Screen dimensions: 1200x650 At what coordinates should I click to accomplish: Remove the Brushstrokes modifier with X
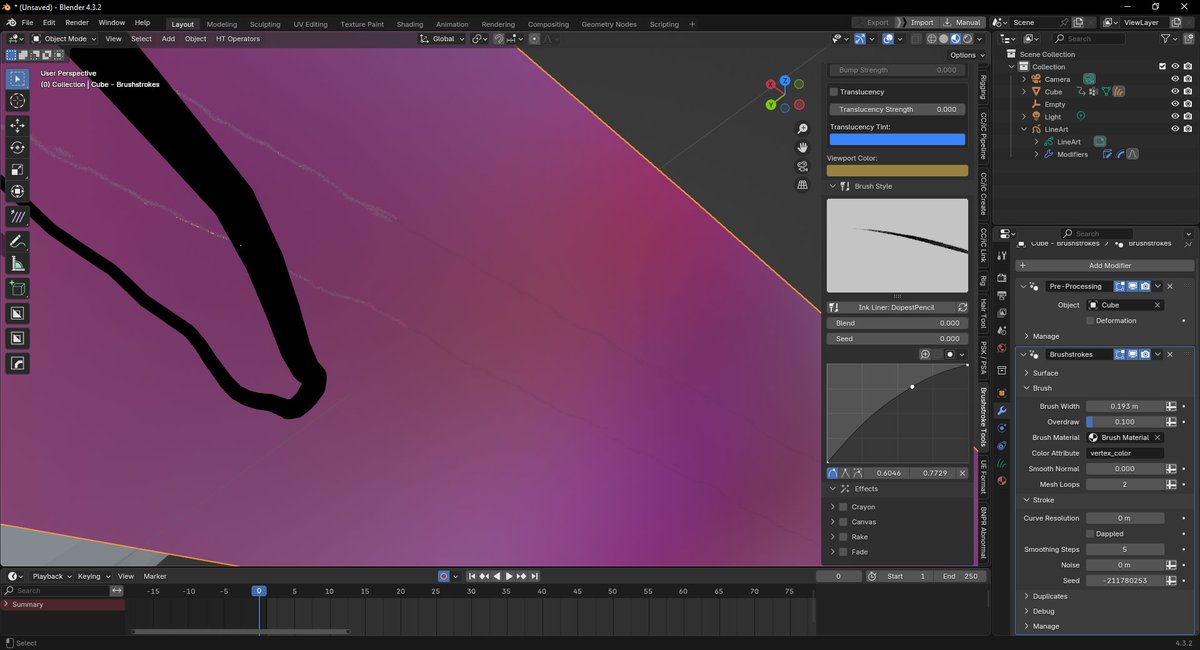(1170, 354)
